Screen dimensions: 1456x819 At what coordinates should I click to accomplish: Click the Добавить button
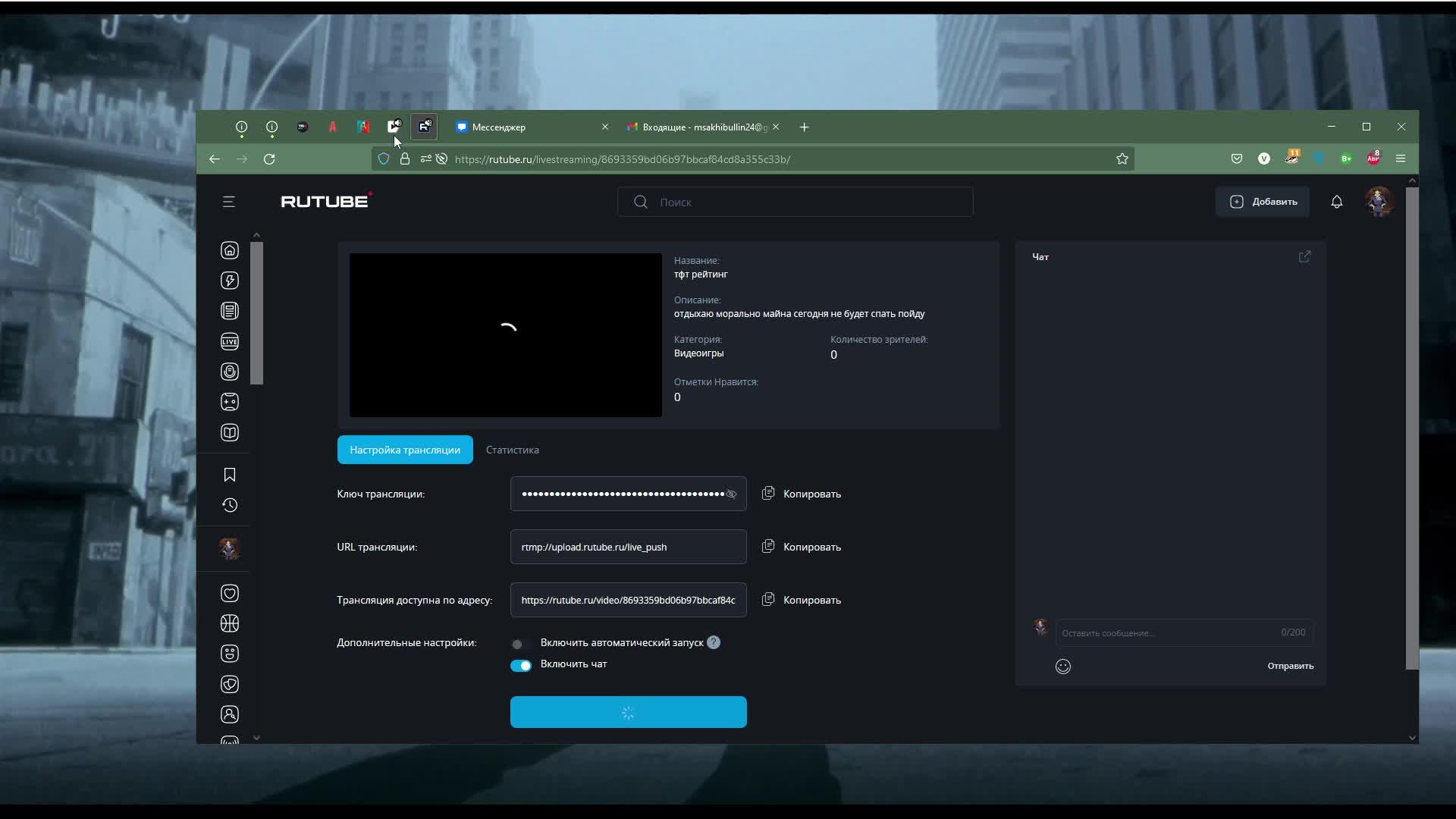[x=1263, y=202]
